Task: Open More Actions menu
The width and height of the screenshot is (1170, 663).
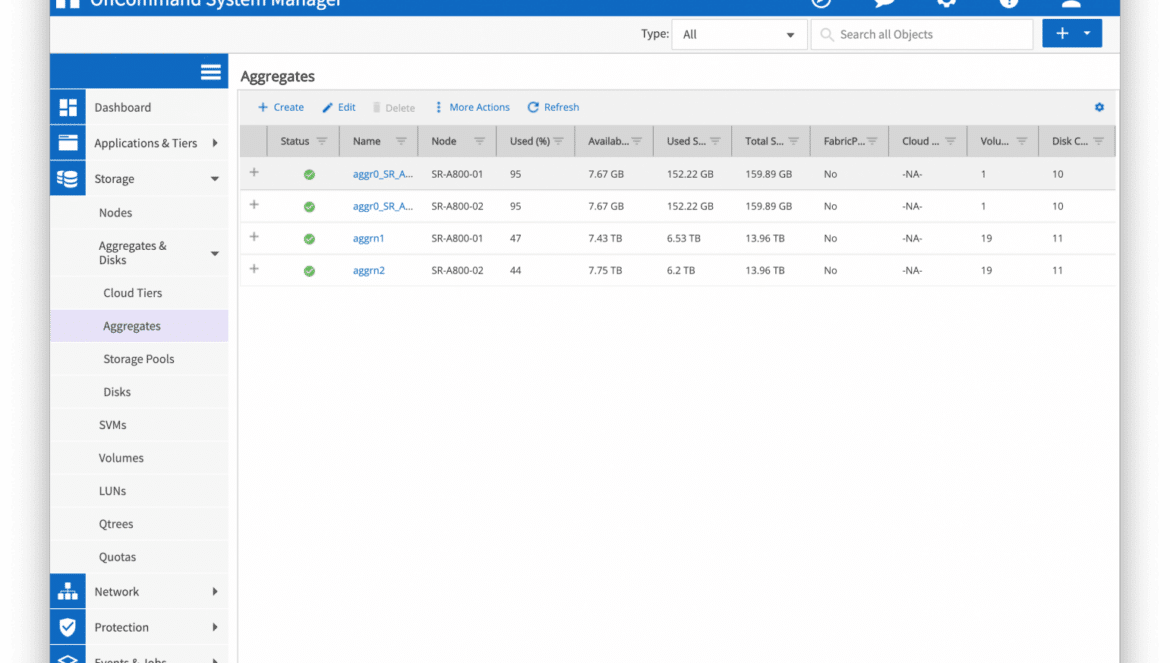Action: coord(473,107)
